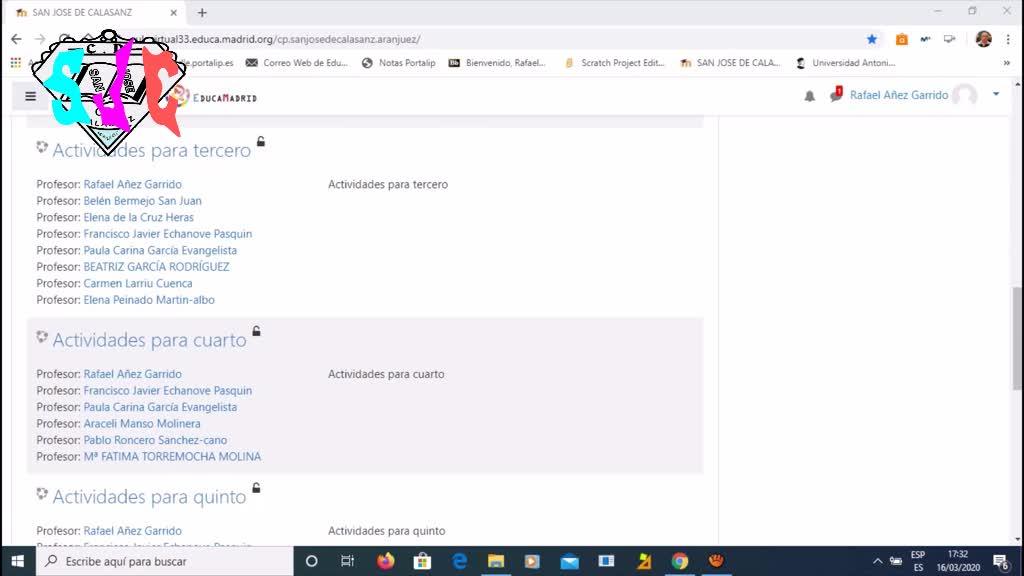Image resolution: width=1024 pixels, height=576 pixels.
Task: Open Mail app from taskbar
Action: pyautogui.click(x=569, y=561)
